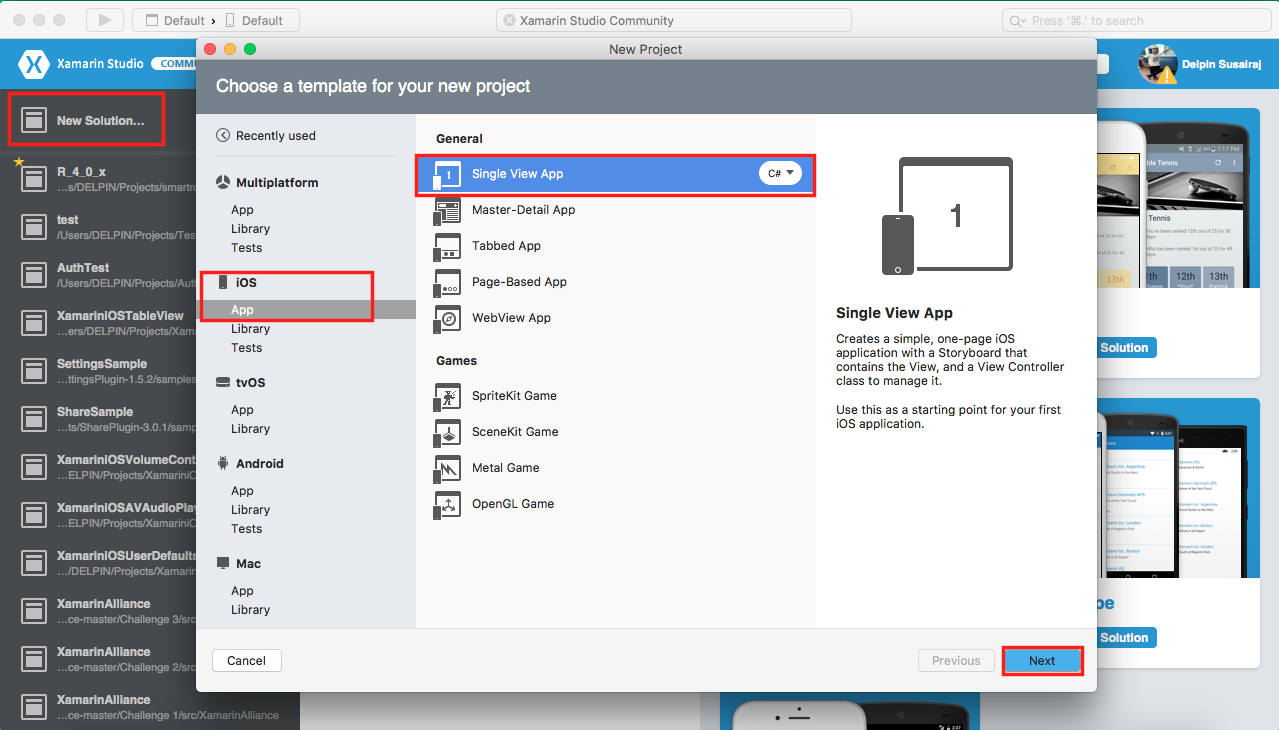Select the Single View App template icon
This screenshot has width=1279, height=730.
(447, 173)
